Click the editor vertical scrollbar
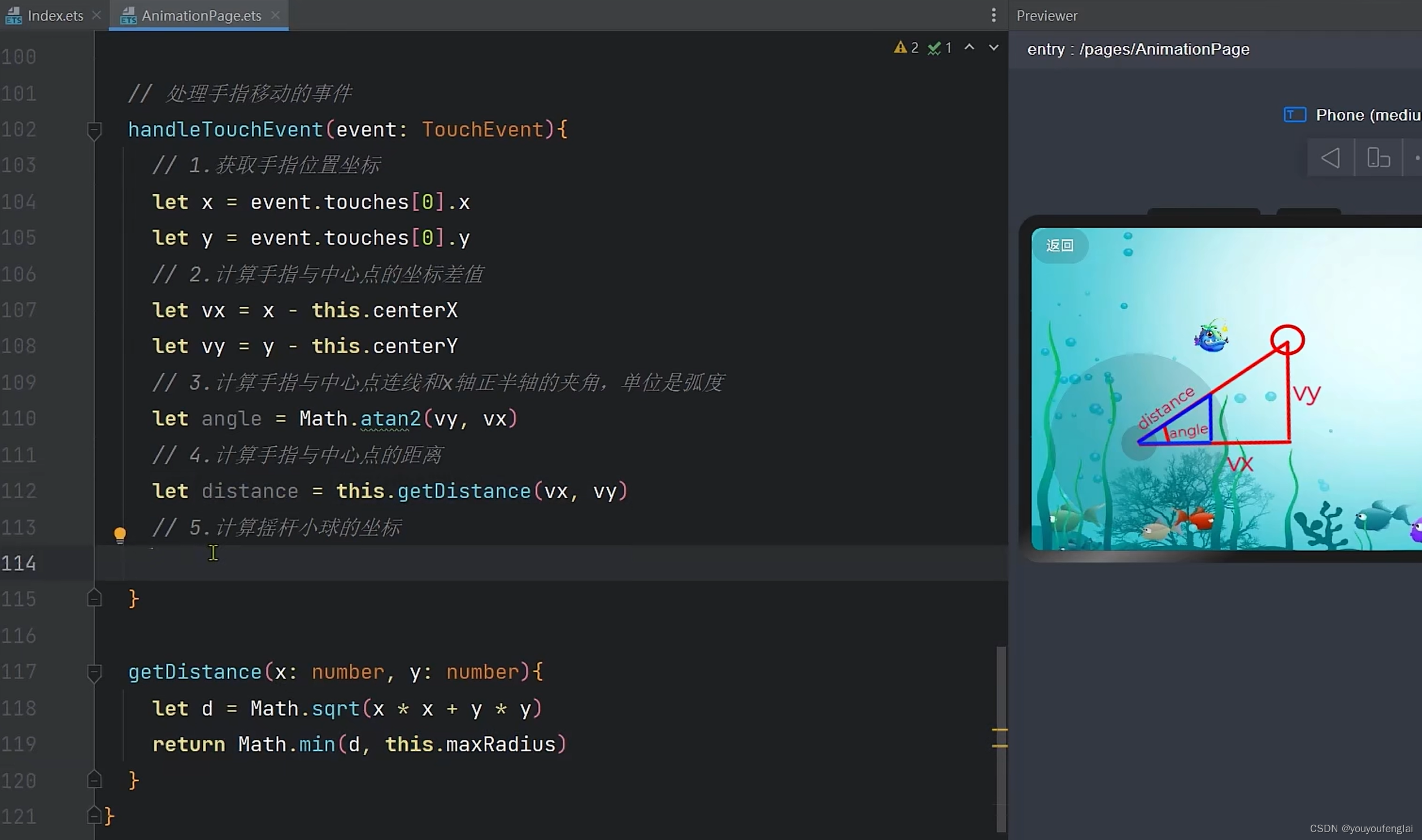The image size is (1422, 840). coord(1001,739)
